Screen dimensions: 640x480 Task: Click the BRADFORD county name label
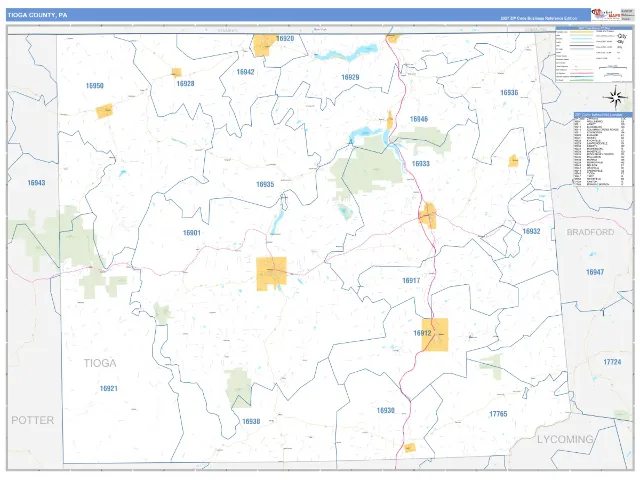pyautogui.click(x=590, y=232)
